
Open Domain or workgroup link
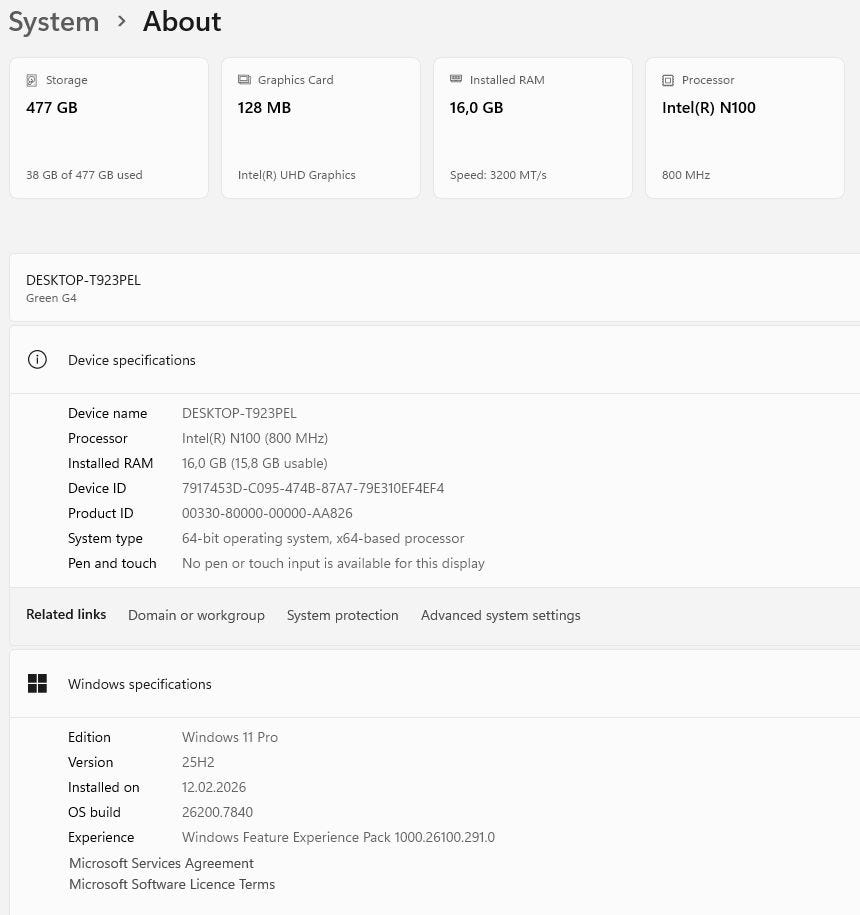[196, 615]
